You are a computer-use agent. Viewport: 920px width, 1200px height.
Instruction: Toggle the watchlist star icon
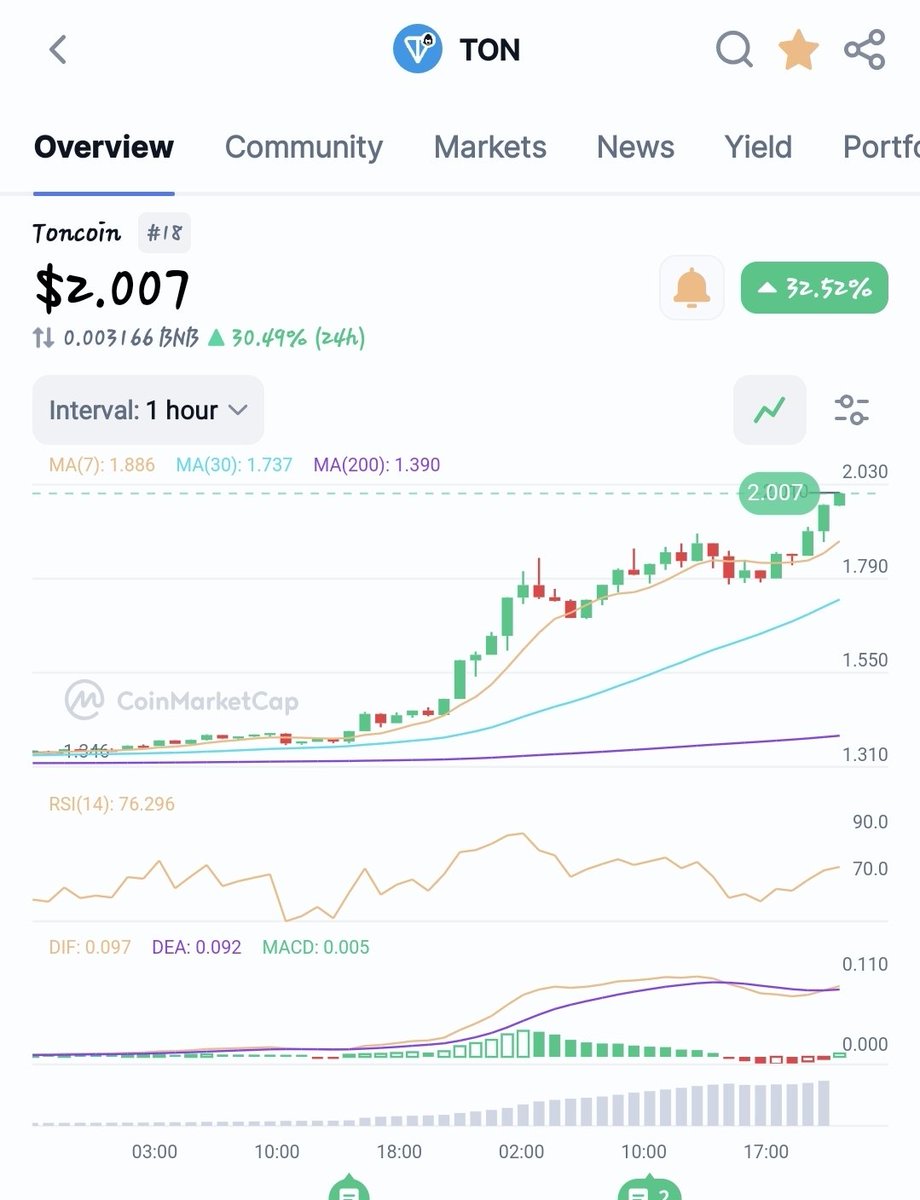(x=799, y=50)
